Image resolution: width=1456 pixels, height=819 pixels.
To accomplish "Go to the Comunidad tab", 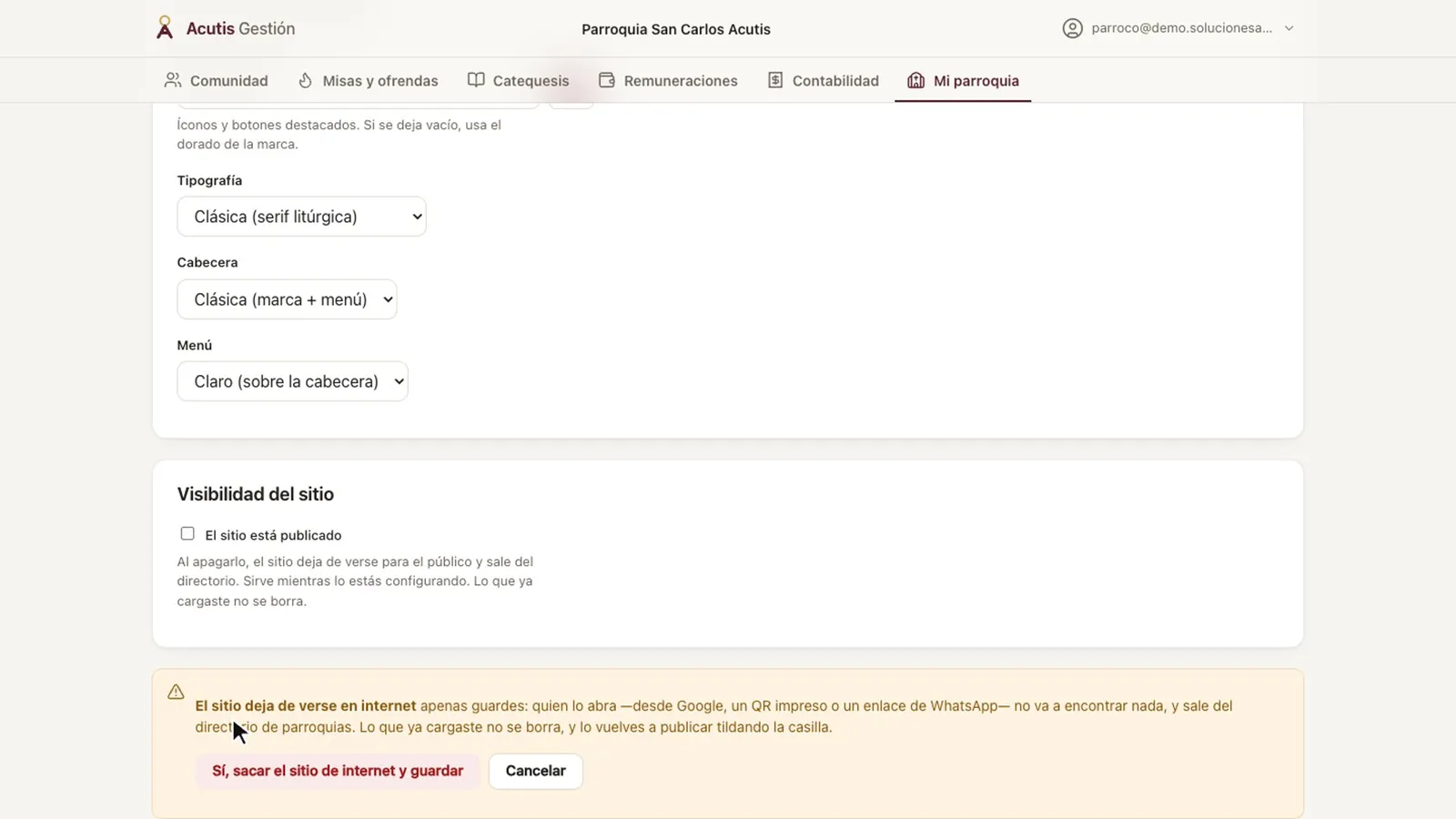I will pos(216,80).
